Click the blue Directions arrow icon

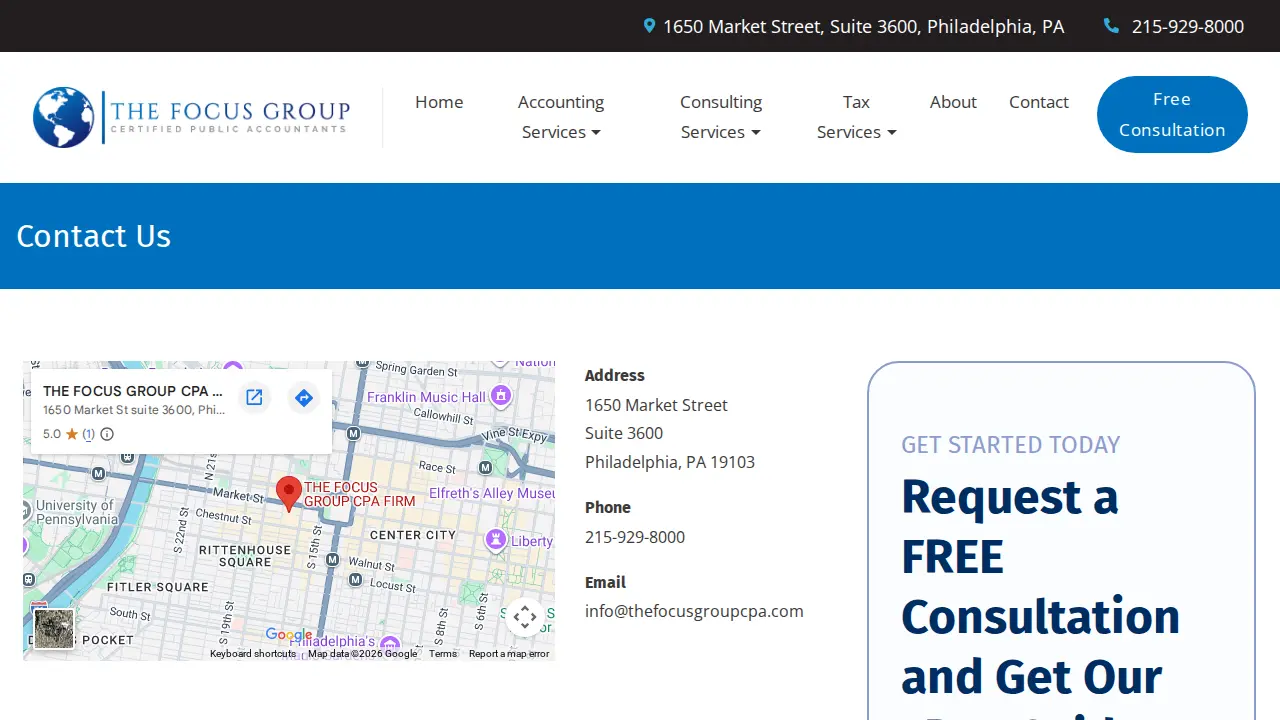click(x=304, y=398)
